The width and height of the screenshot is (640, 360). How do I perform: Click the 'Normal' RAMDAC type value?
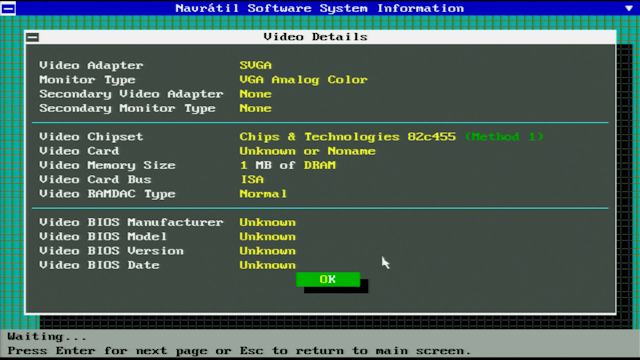tap(263, 194)
